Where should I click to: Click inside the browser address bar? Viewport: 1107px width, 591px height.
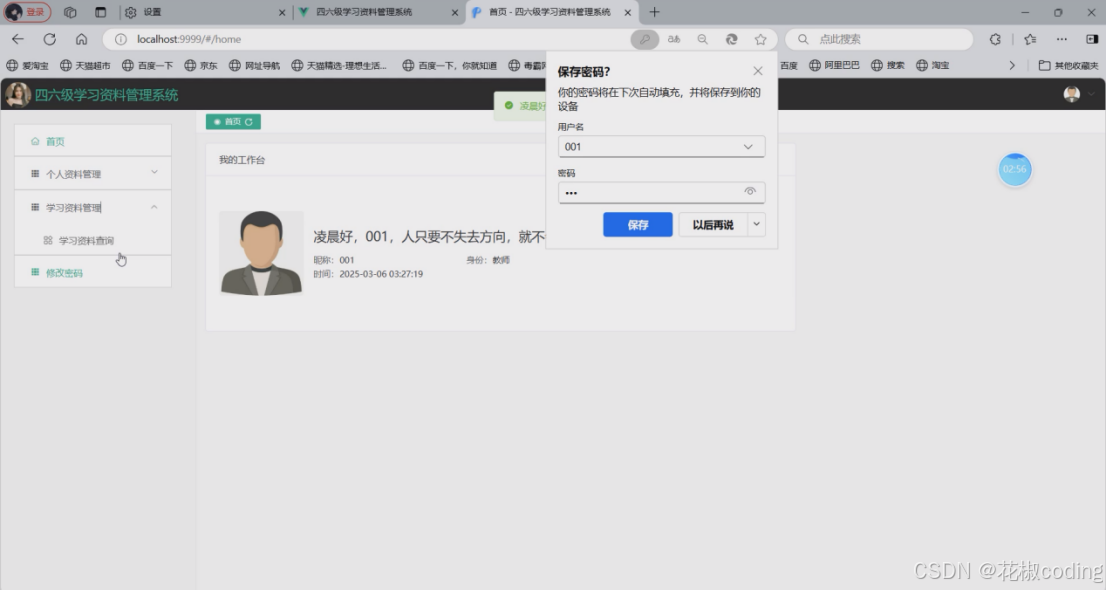coord(350,39)
